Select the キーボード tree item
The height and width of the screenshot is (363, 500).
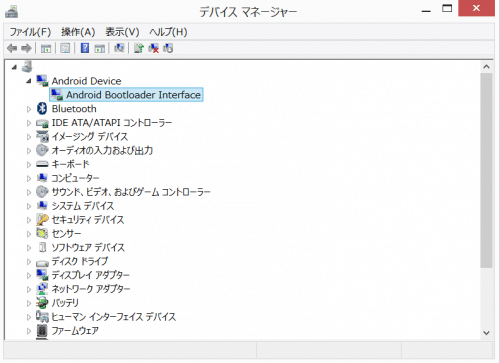[x=70, y=164]
